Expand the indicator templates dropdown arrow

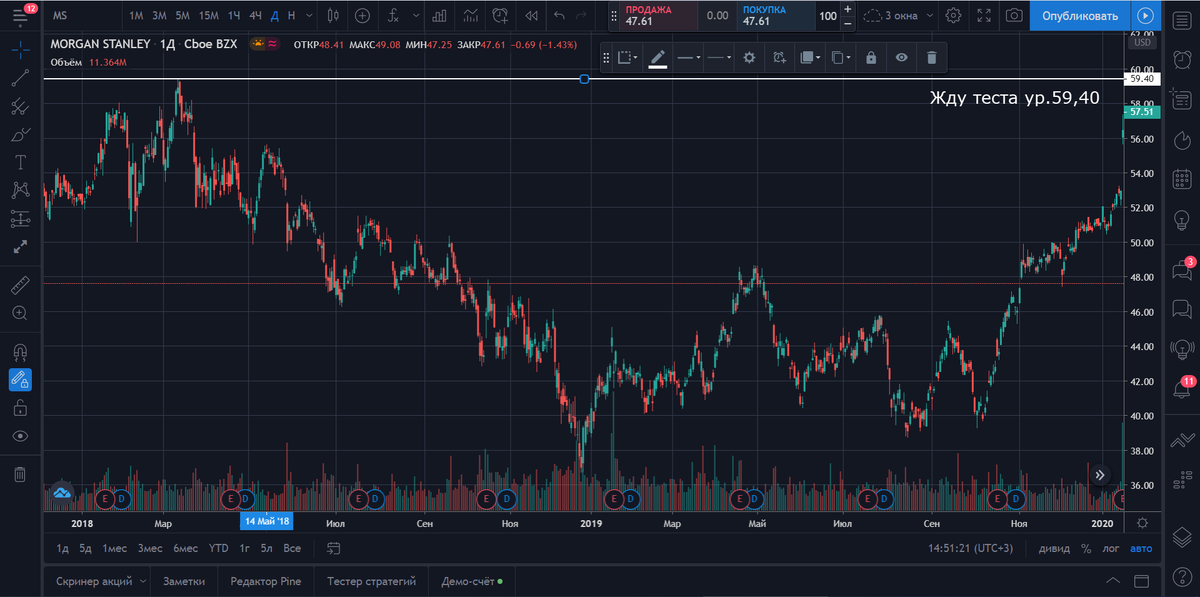(x=415, y=16)
